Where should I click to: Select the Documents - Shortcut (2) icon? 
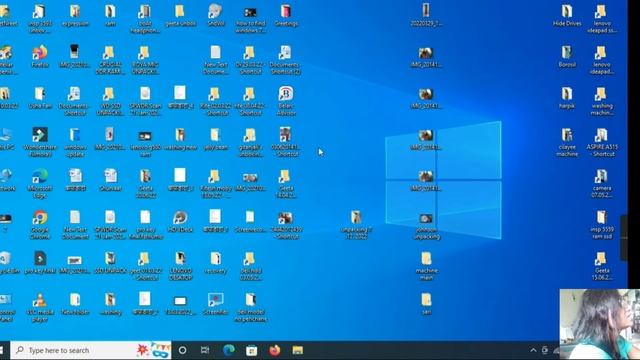pyautogui.click(x=286, y=60)
